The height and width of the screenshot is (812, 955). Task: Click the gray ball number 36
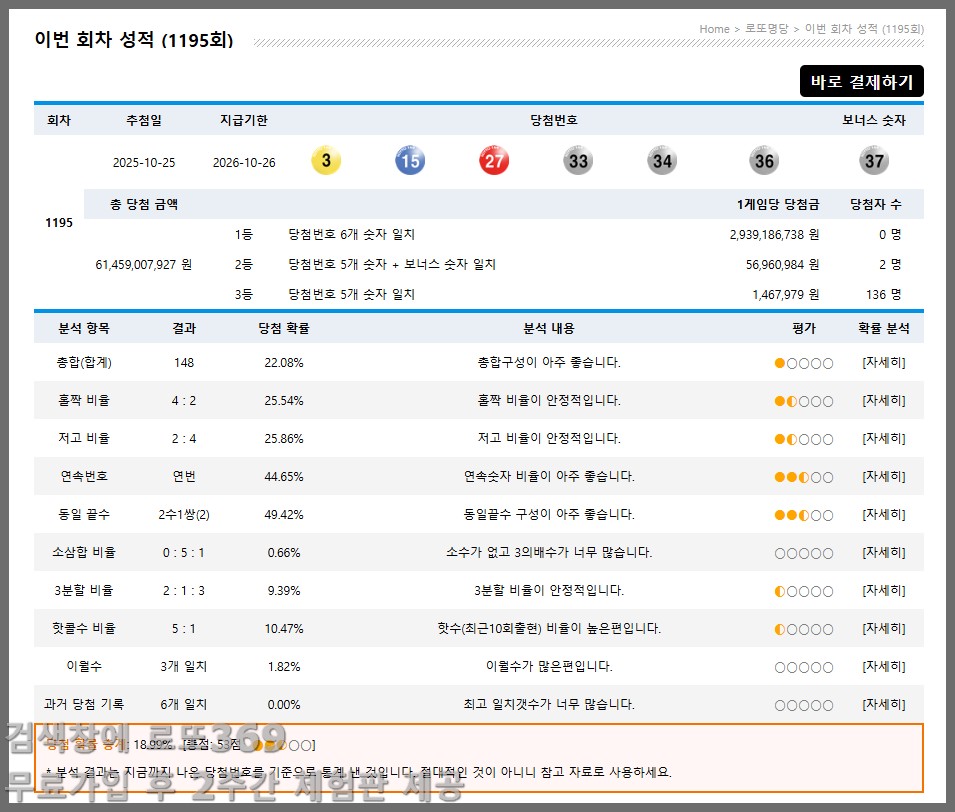coord(764,160)
